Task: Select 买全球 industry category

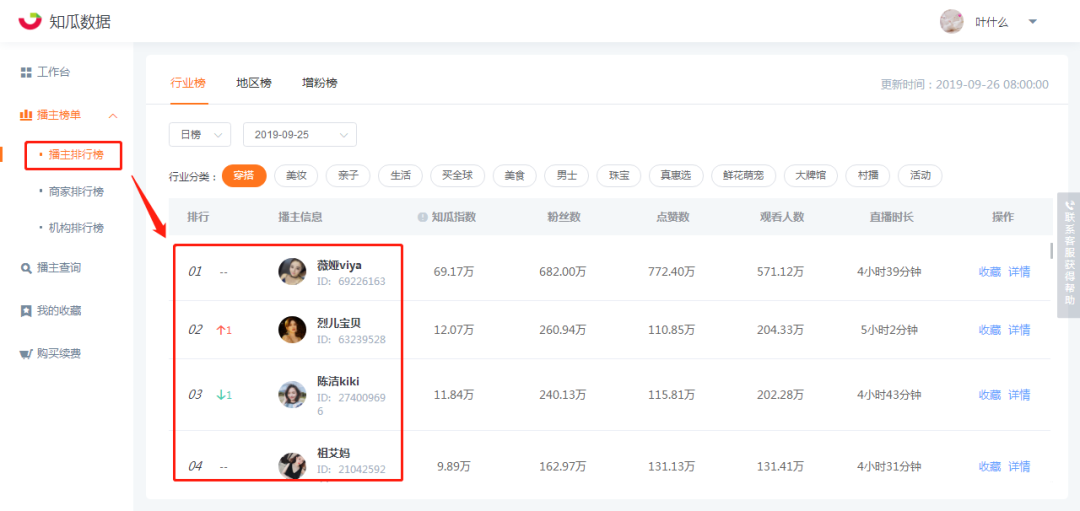Action: 457,176
